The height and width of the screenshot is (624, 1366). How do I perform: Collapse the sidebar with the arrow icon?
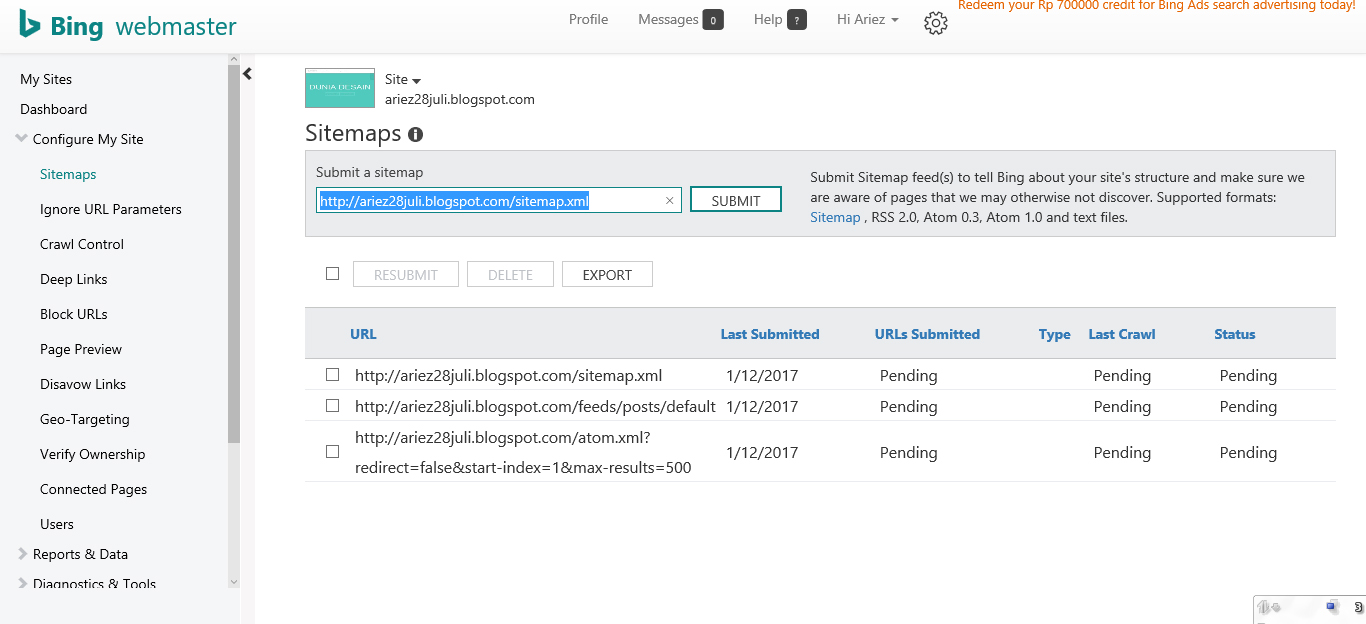tap(247, 73)
